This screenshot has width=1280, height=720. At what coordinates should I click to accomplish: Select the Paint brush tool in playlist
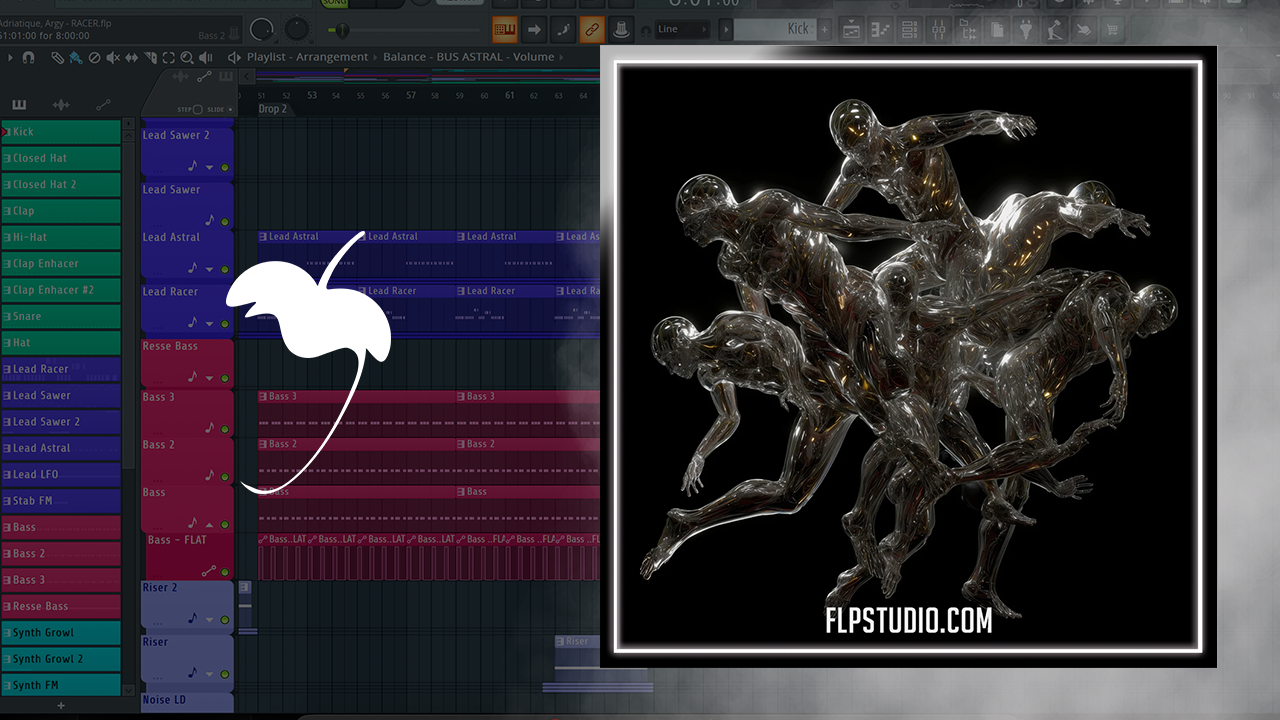click(75, 57)
